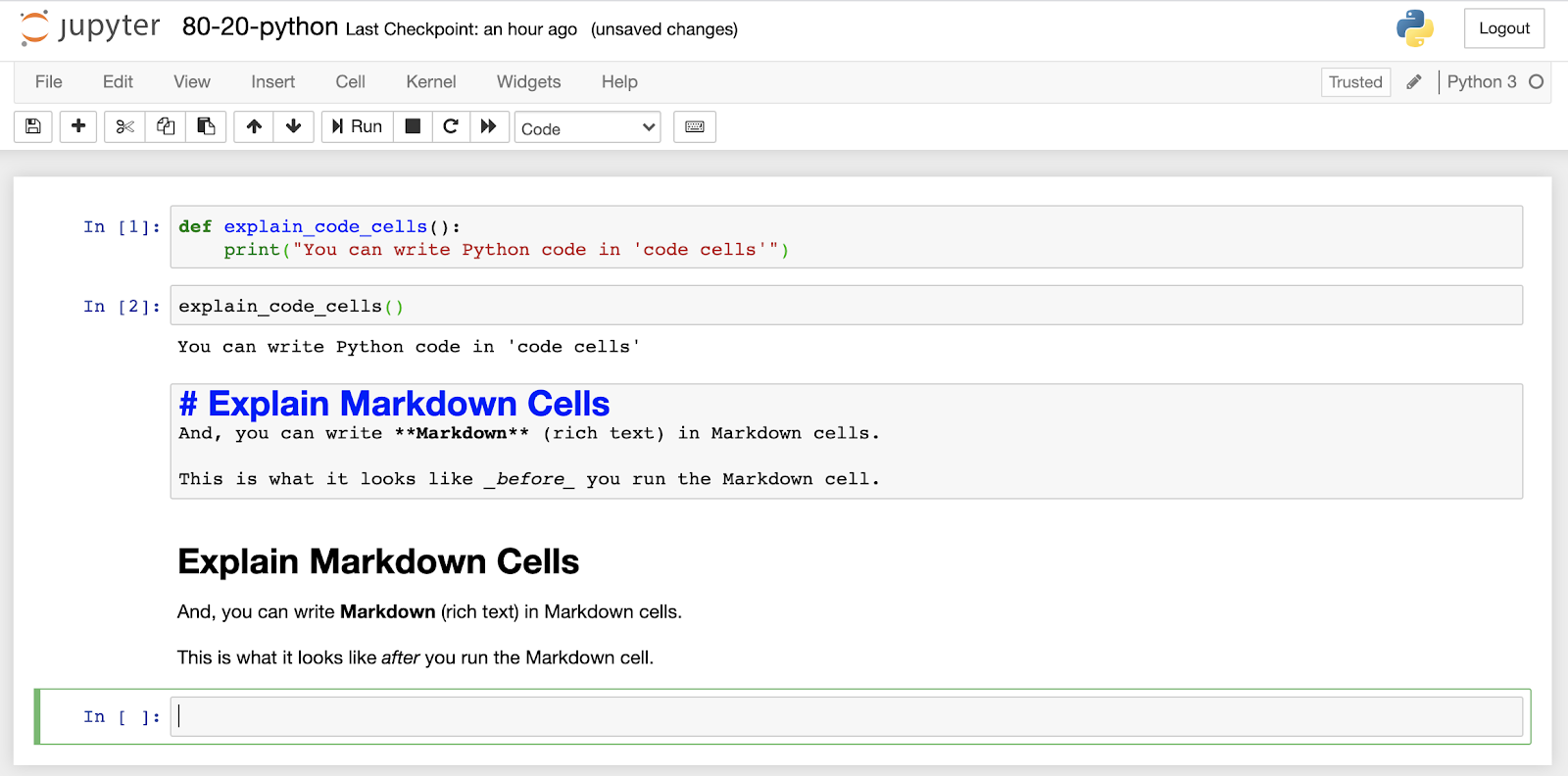1568x776 pixels.
Task: Click the pencil edit mode indicator
Action: (1414, 82)
